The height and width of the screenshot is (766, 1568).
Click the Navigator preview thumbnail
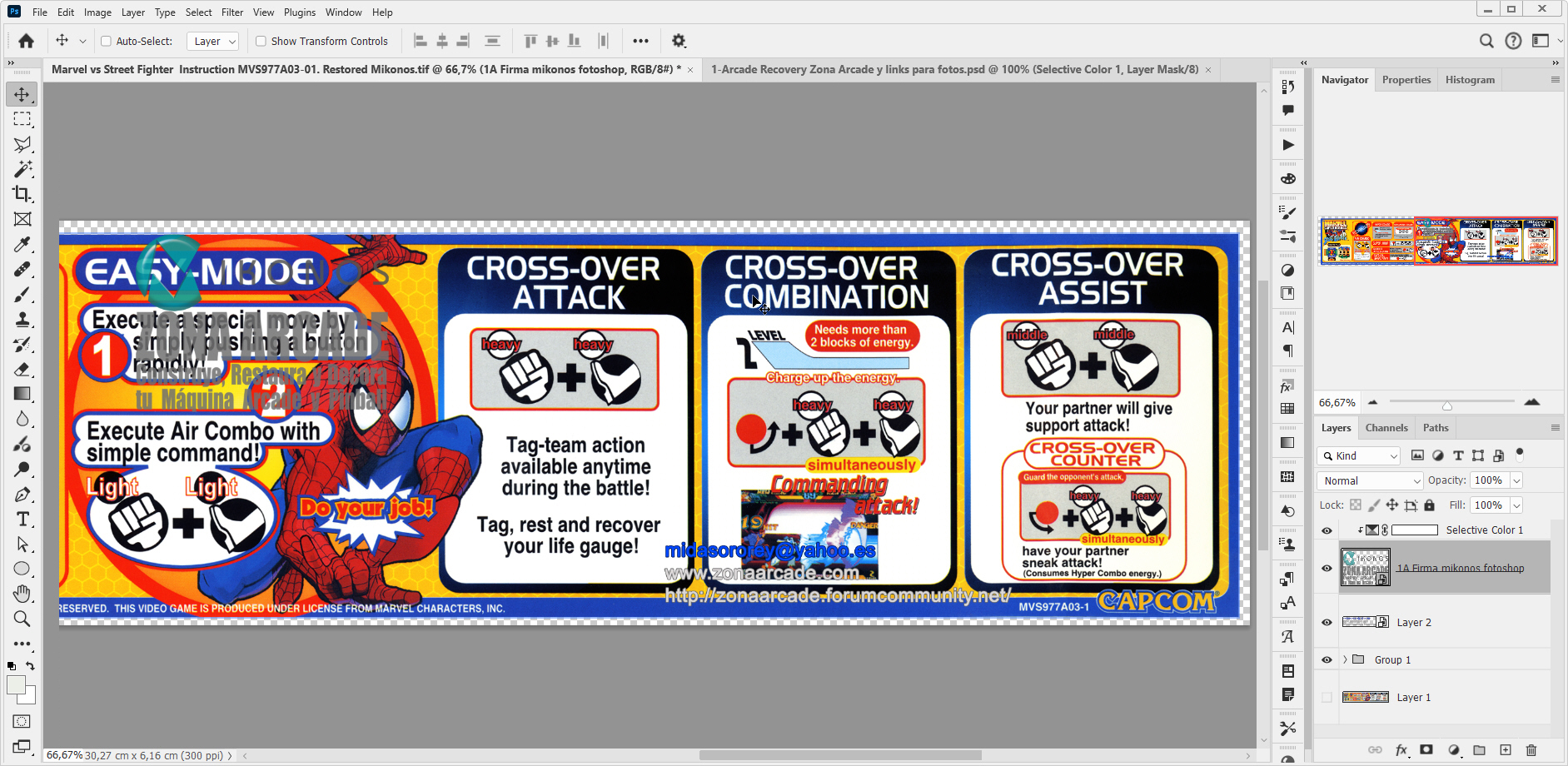pos(1438,241)
